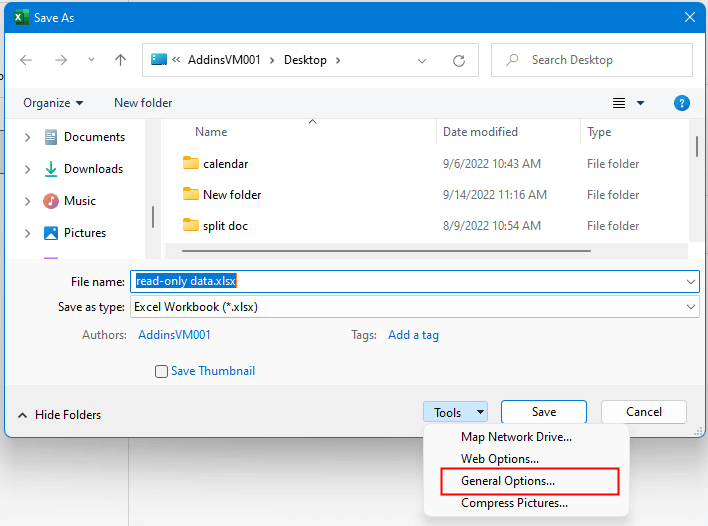Select the Downloads icon in sidebar
Image resolution: width=708 pixels, height=526 pixels.
pos(51,169)
